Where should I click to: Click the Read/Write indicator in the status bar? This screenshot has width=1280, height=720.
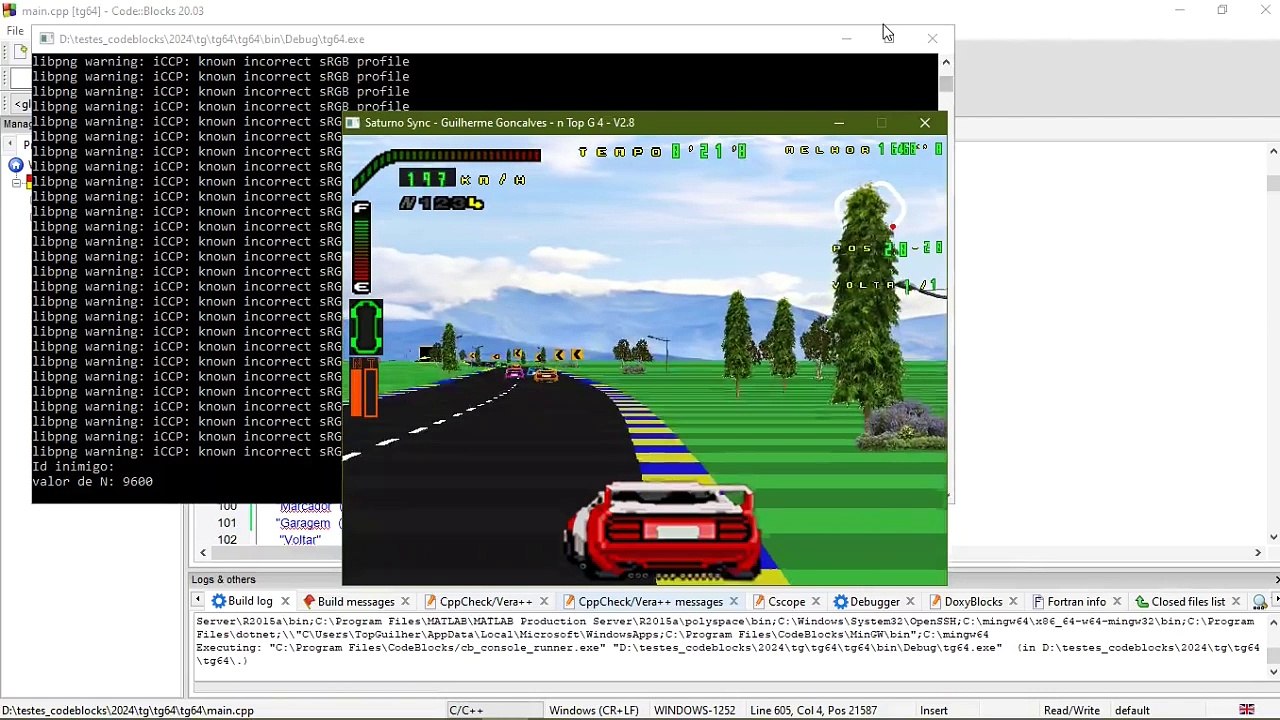1071,710
